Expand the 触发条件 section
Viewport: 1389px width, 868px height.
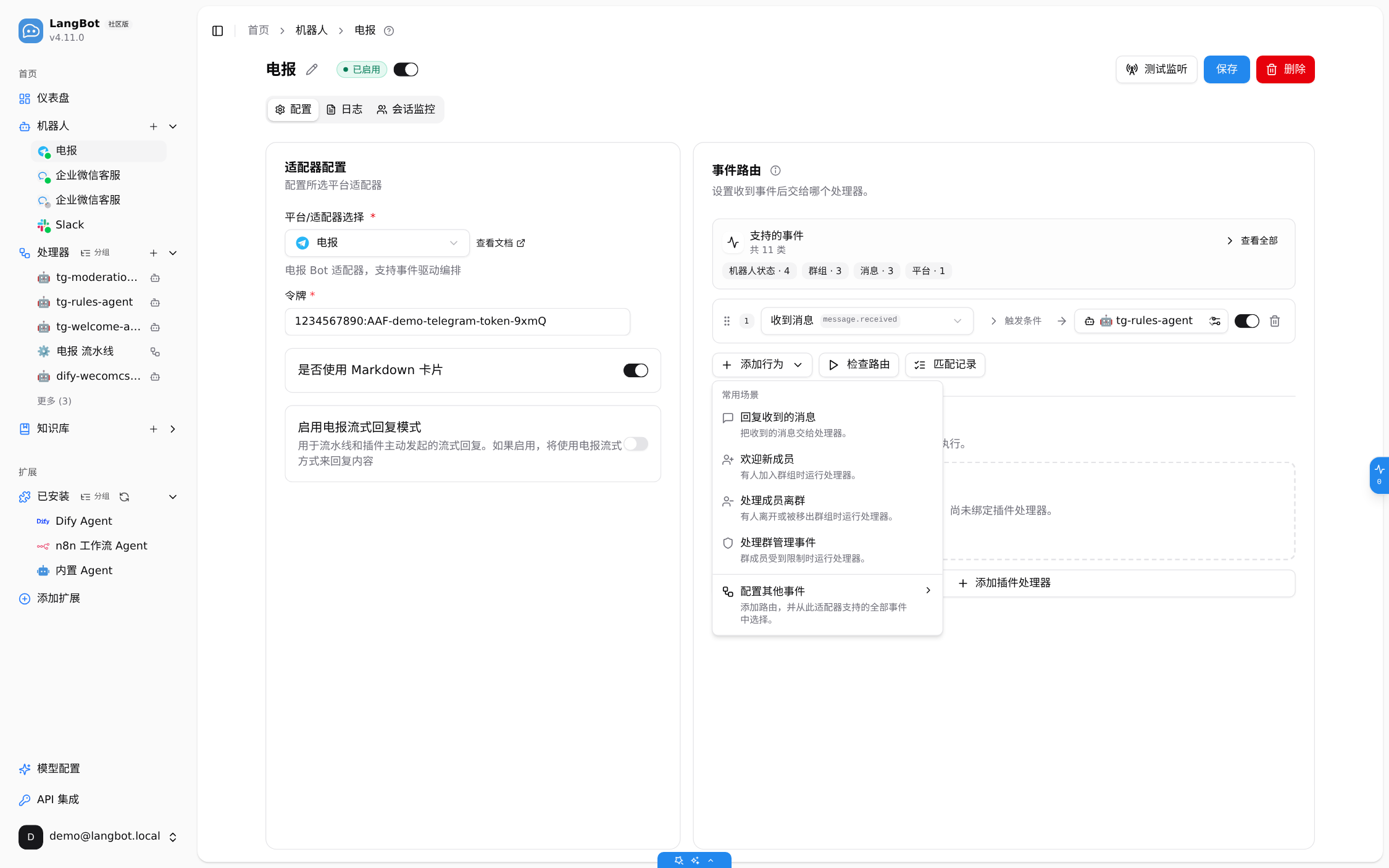point(1016,321)
